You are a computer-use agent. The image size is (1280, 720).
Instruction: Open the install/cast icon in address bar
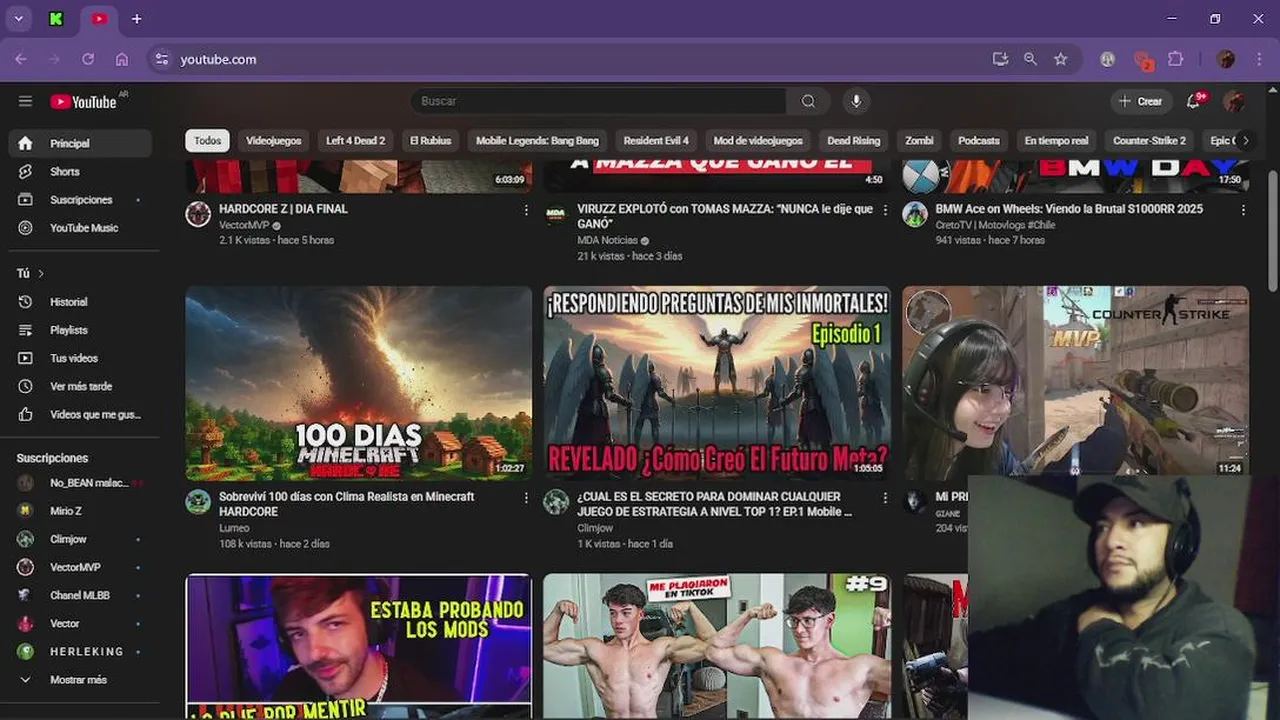1000,59
